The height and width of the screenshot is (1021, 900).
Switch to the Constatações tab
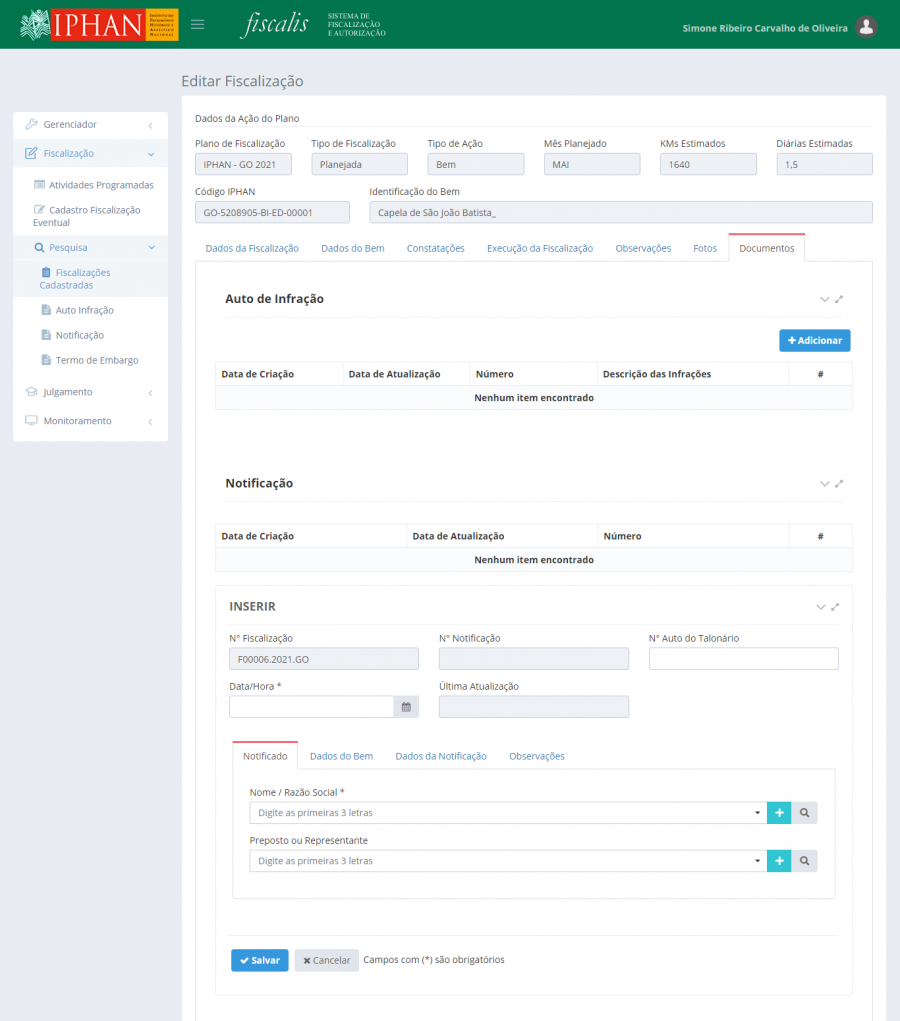435,248
